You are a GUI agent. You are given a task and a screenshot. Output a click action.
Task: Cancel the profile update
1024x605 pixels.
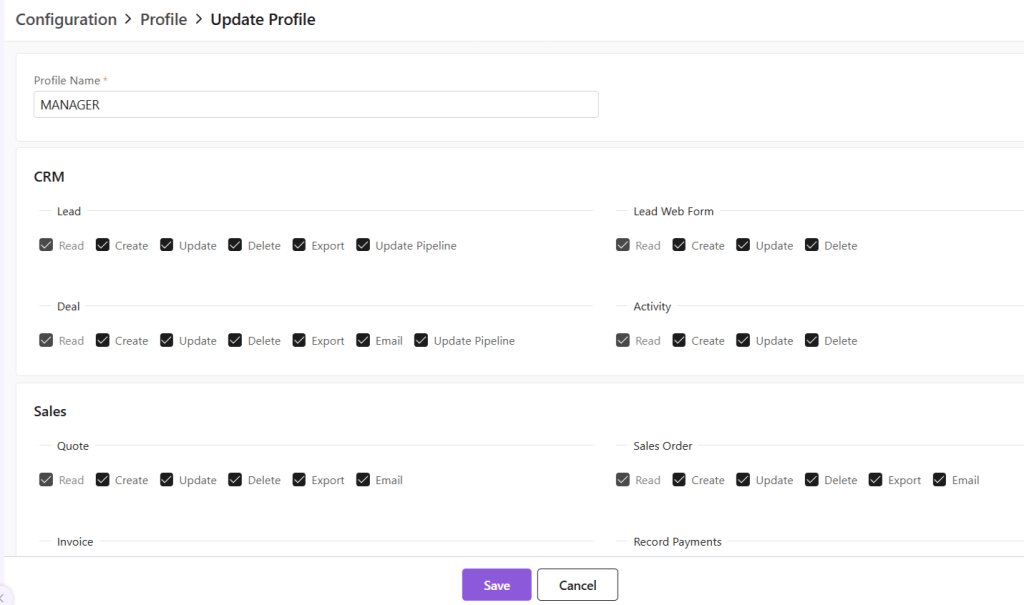point(577,585)
